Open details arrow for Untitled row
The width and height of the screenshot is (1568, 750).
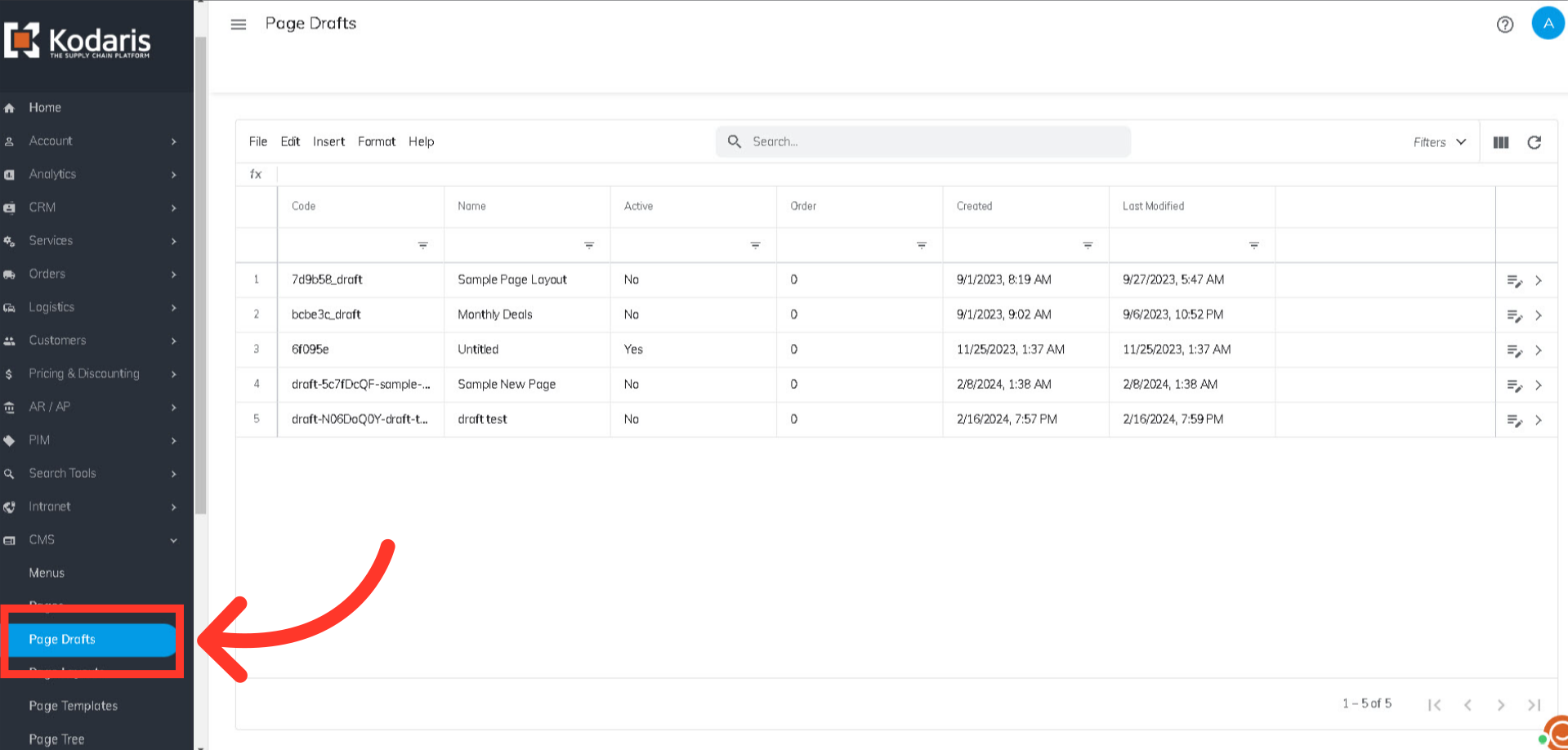point(1539,350)
